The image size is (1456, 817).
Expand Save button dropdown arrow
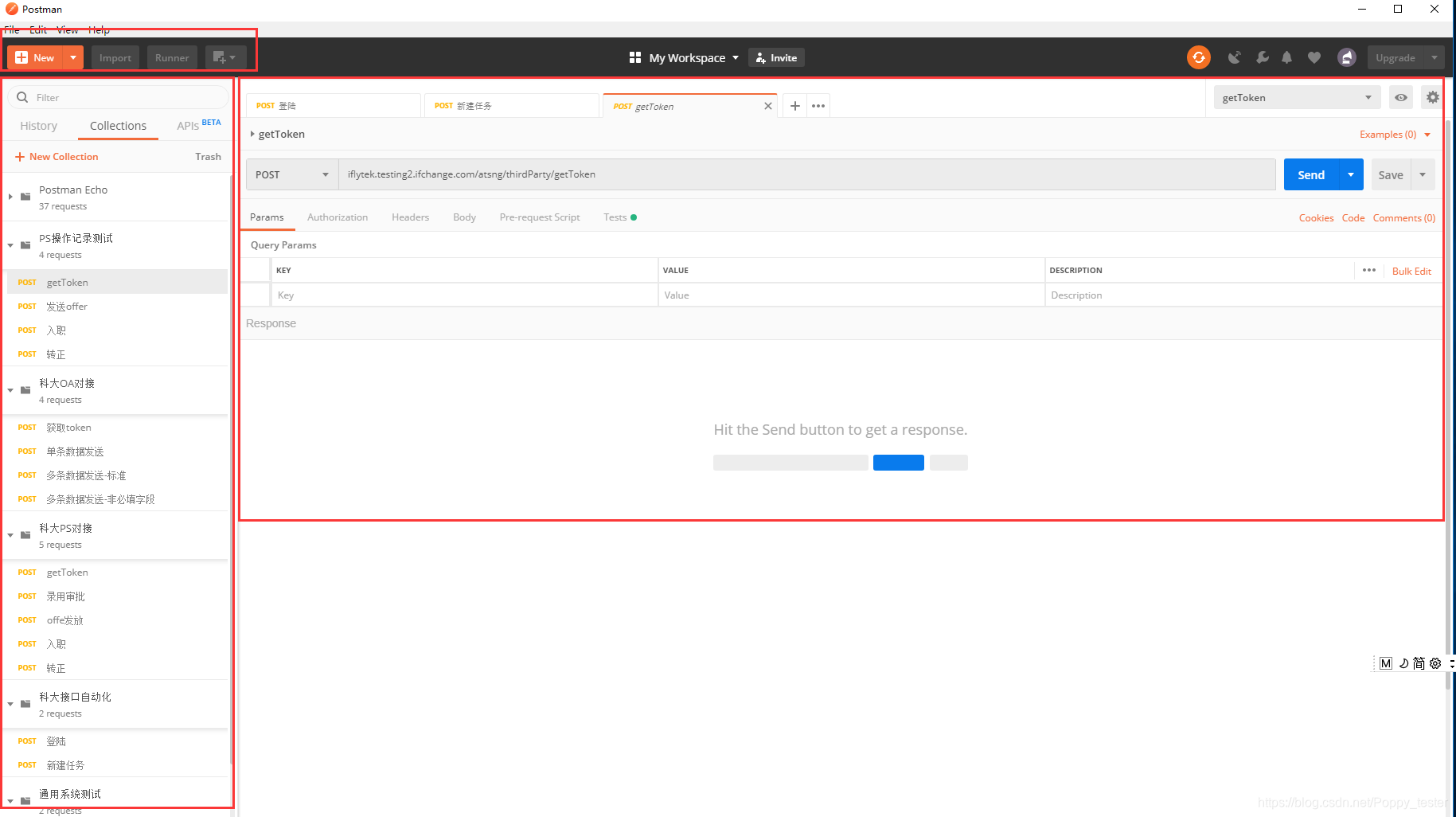click(x=1423, y=174)
